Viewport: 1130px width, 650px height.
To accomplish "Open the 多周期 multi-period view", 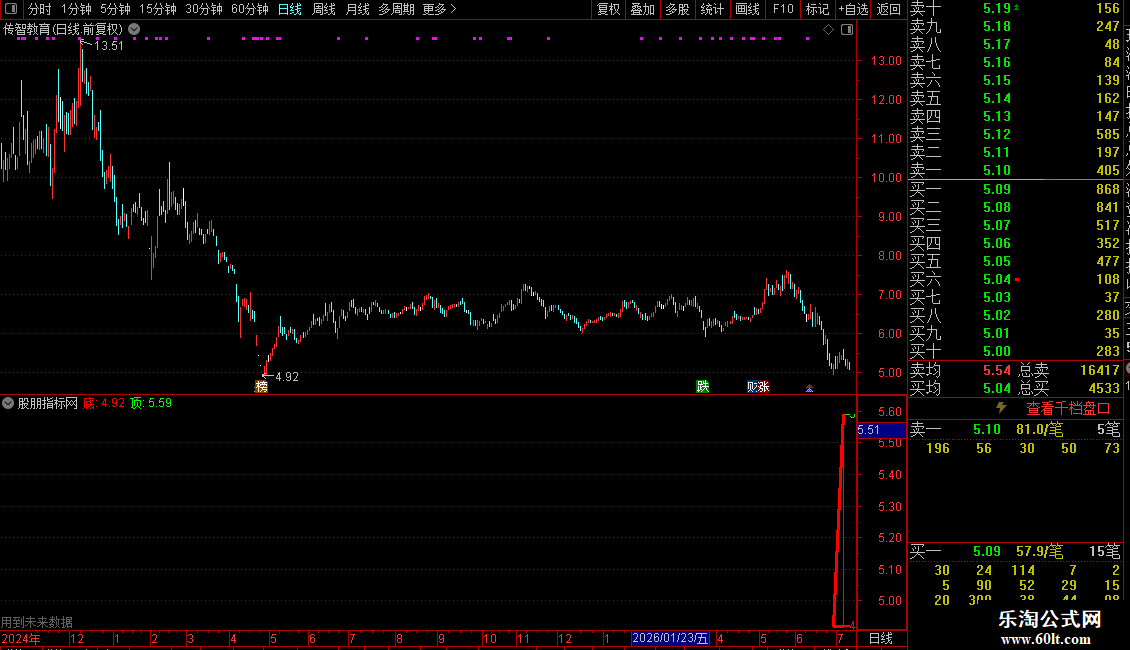I will click(396, 9).
